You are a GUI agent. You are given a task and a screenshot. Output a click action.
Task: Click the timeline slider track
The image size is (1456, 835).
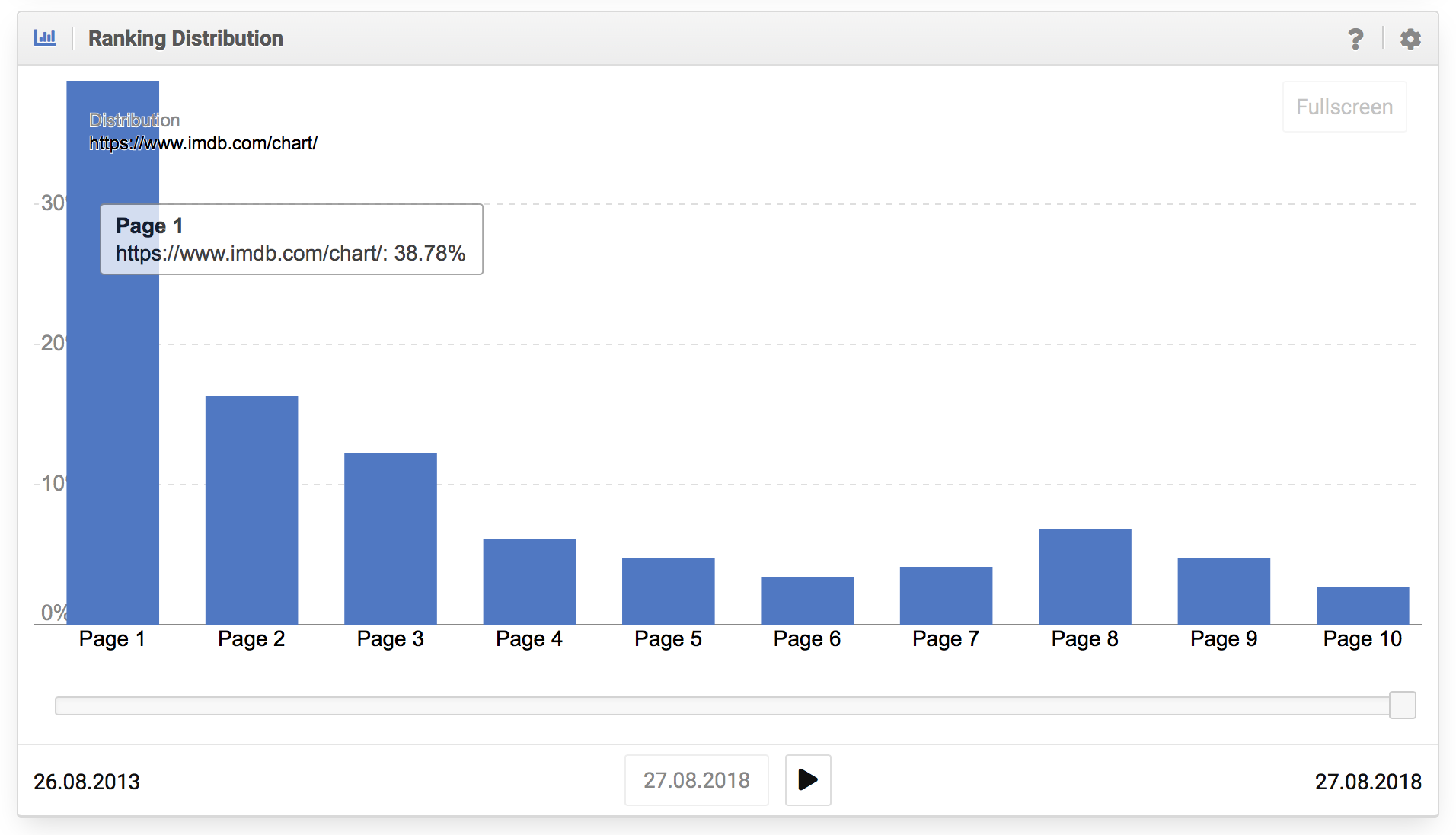[722, 705]
